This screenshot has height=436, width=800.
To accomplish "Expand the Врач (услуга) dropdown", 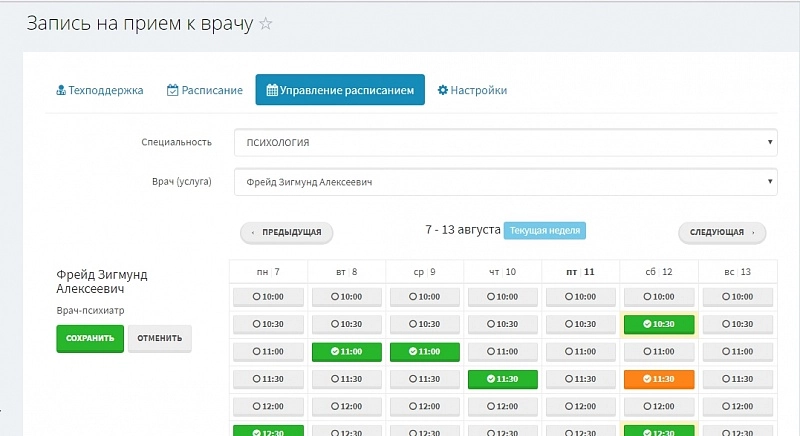I will point(505,182).
